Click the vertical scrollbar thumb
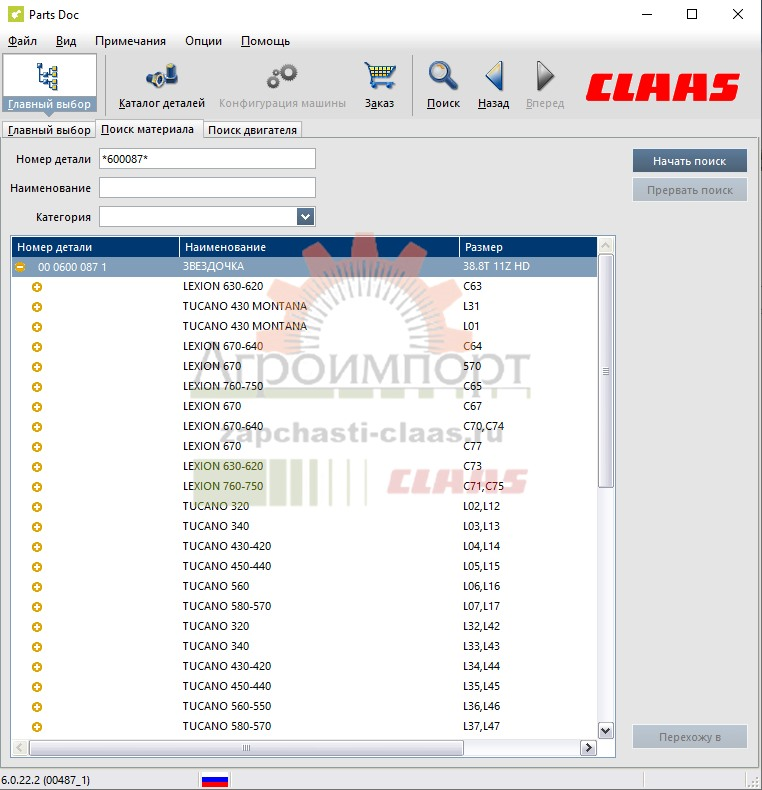 click(x=606, y=371)
